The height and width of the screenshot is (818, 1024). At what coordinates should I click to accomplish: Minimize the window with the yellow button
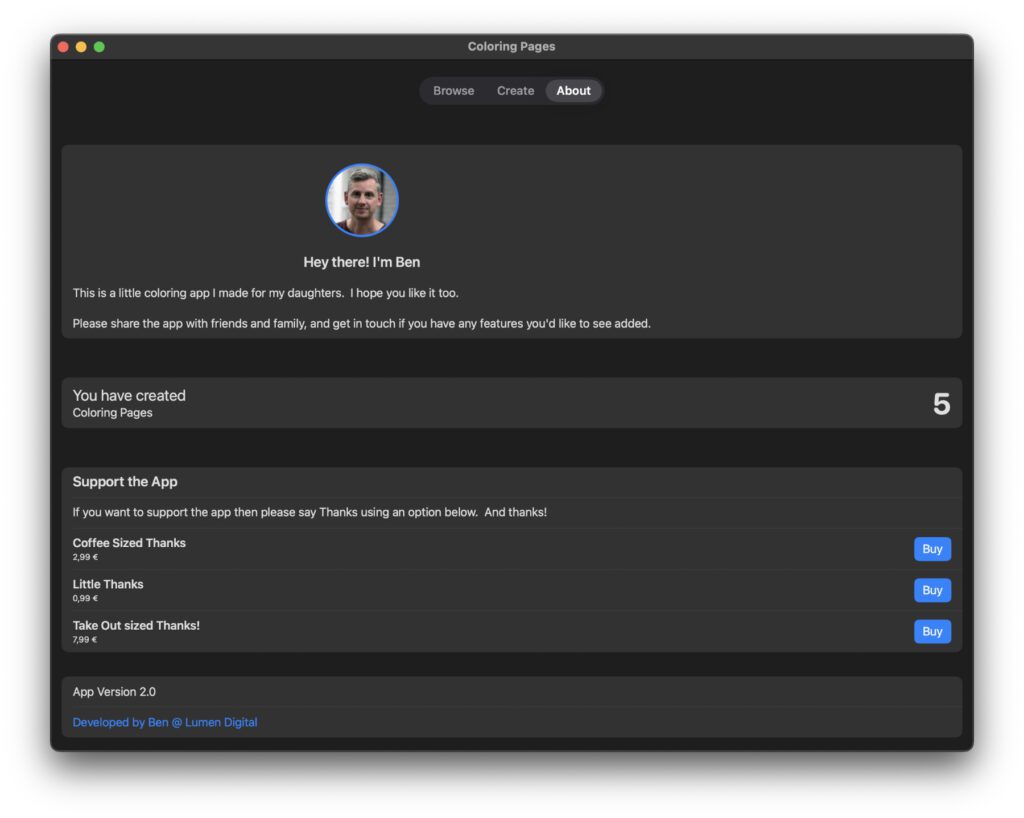[x=81, y=47]
